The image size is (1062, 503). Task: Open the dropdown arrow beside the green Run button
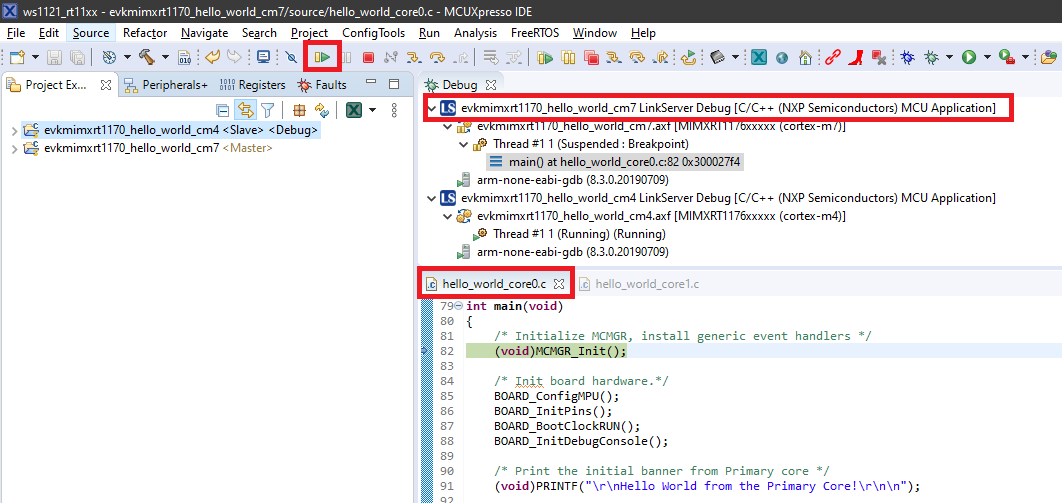tap(985, 58)
